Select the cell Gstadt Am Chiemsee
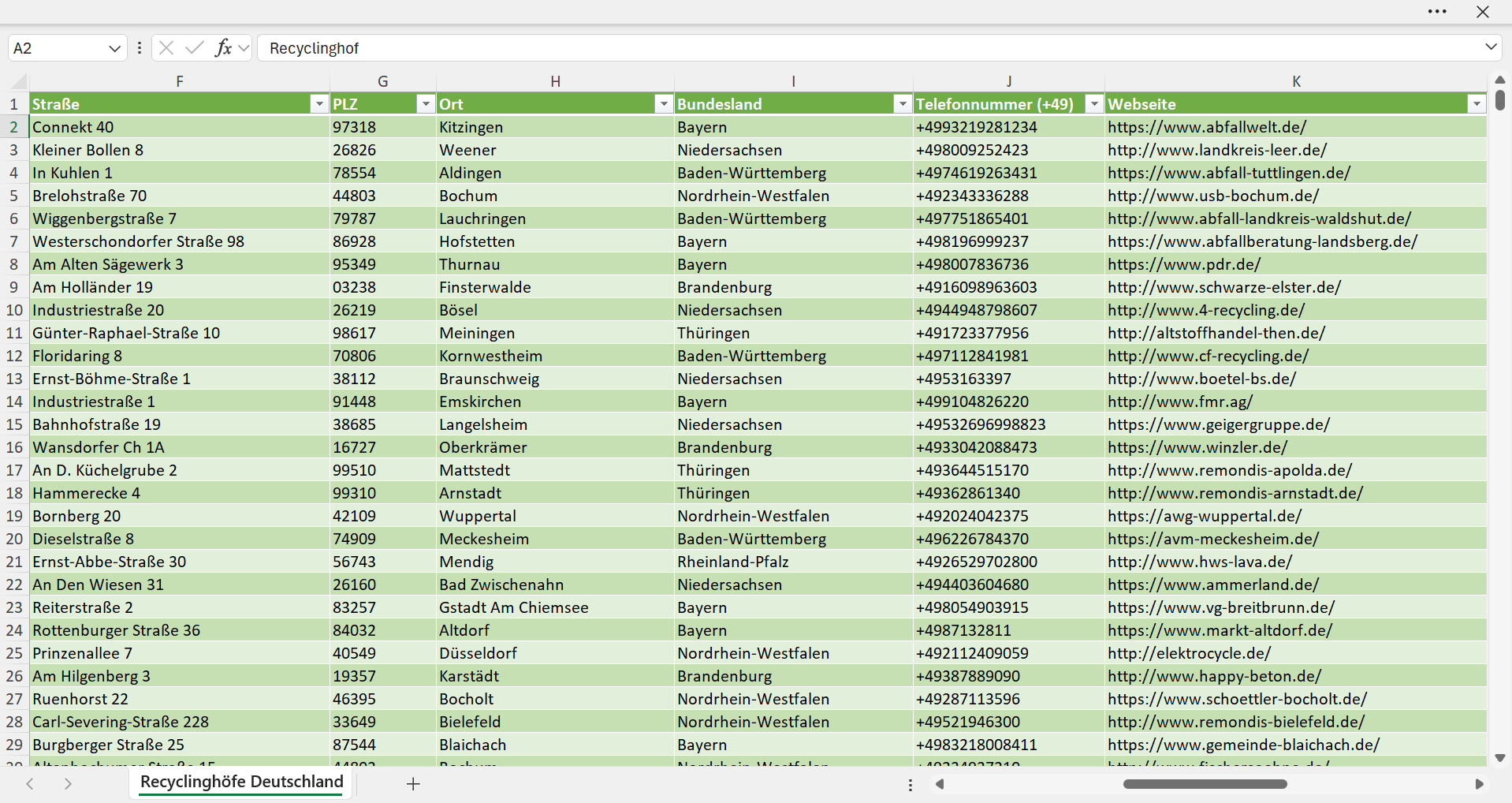This screenshot has width=1512, height=803. [x=555, y=607]
